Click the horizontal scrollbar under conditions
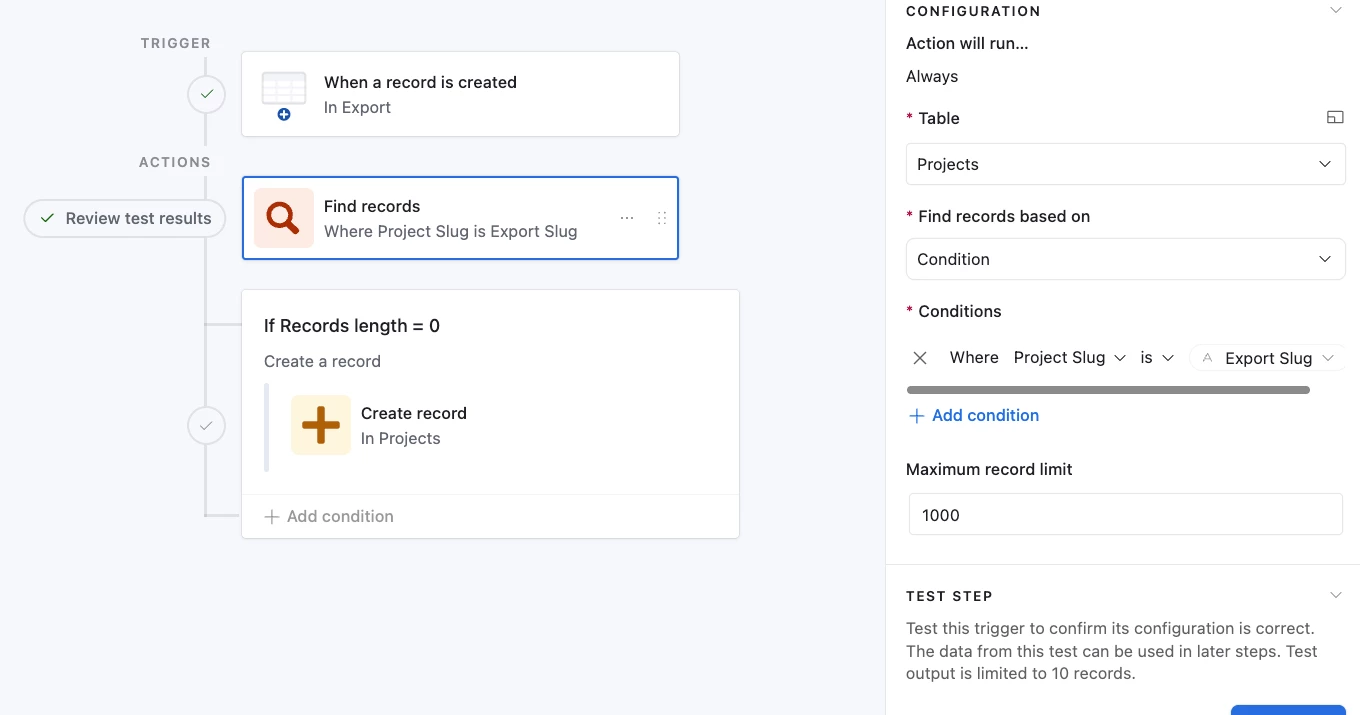This screenshot has height=715, width=1360. tap(1108, 390)
